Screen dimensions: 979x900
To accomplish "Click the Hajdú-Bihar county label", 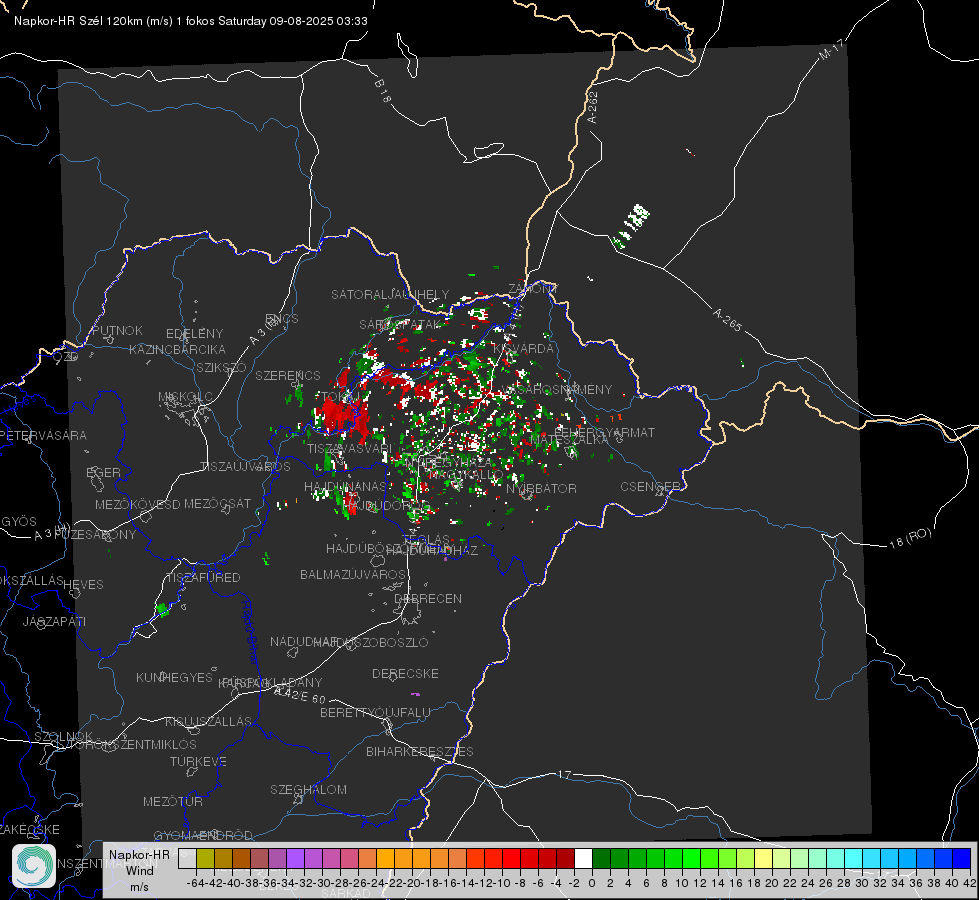I will (x=249, y=632).
